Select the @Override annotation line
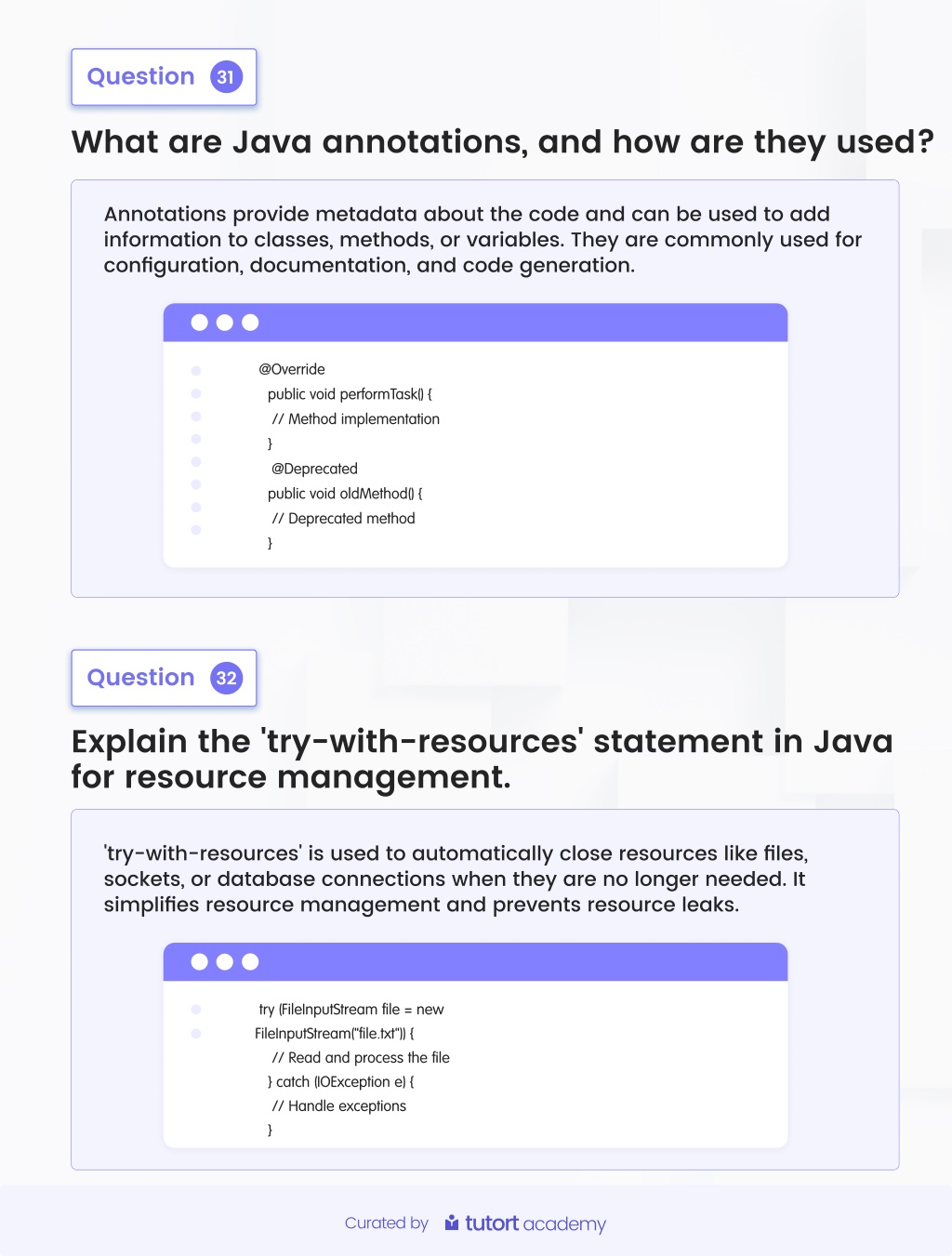 pos(292,369)
